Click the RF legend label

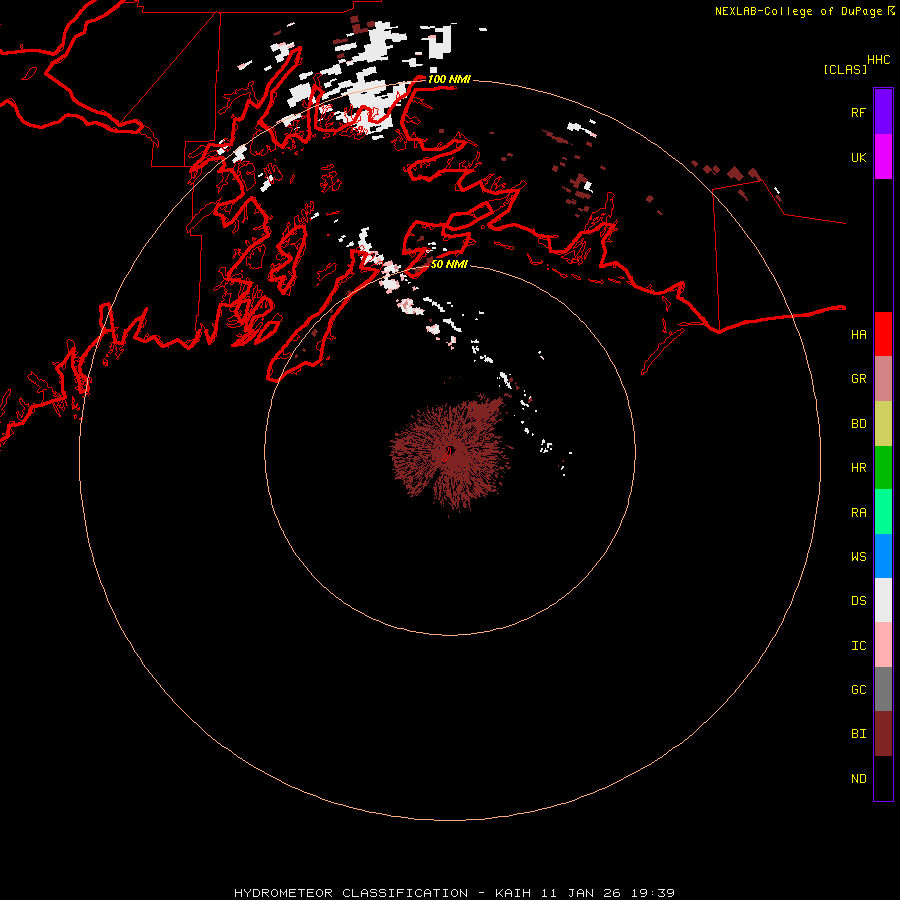pos(858,112)
